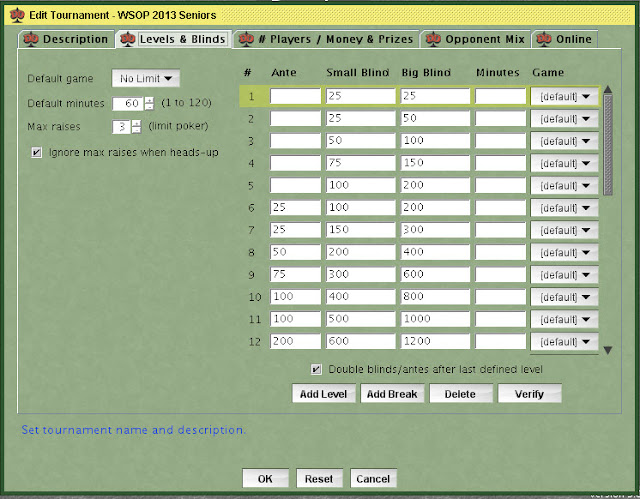The width and height of the screenshot is (640, 499).
Task: Increase Default minutes with up stepper arrow
Action: coord(149,100)
